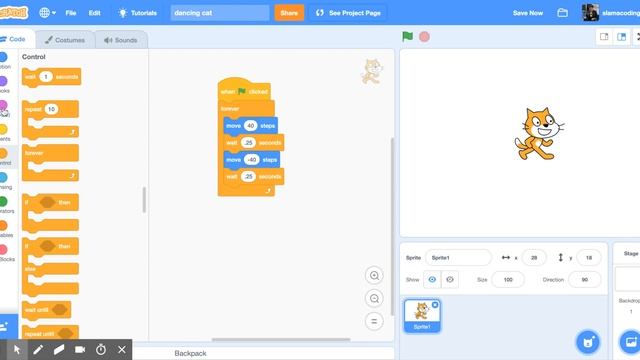Screen dimensions: 640x360
Task: Select the Sprite1 thumbnail
Action: click(x=422, y=316)
